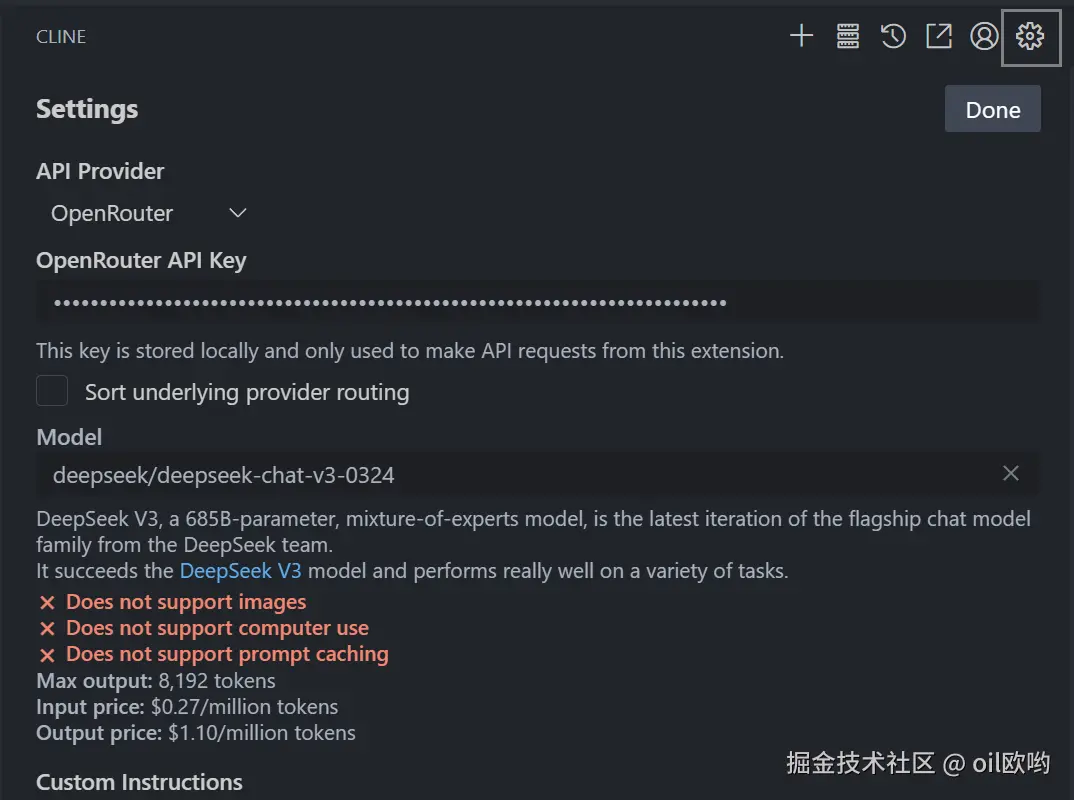Viewport: 1074px width, 800px height.
Task: Click the Settings heading
Action: pyautogui.click(x=87, y=109)
